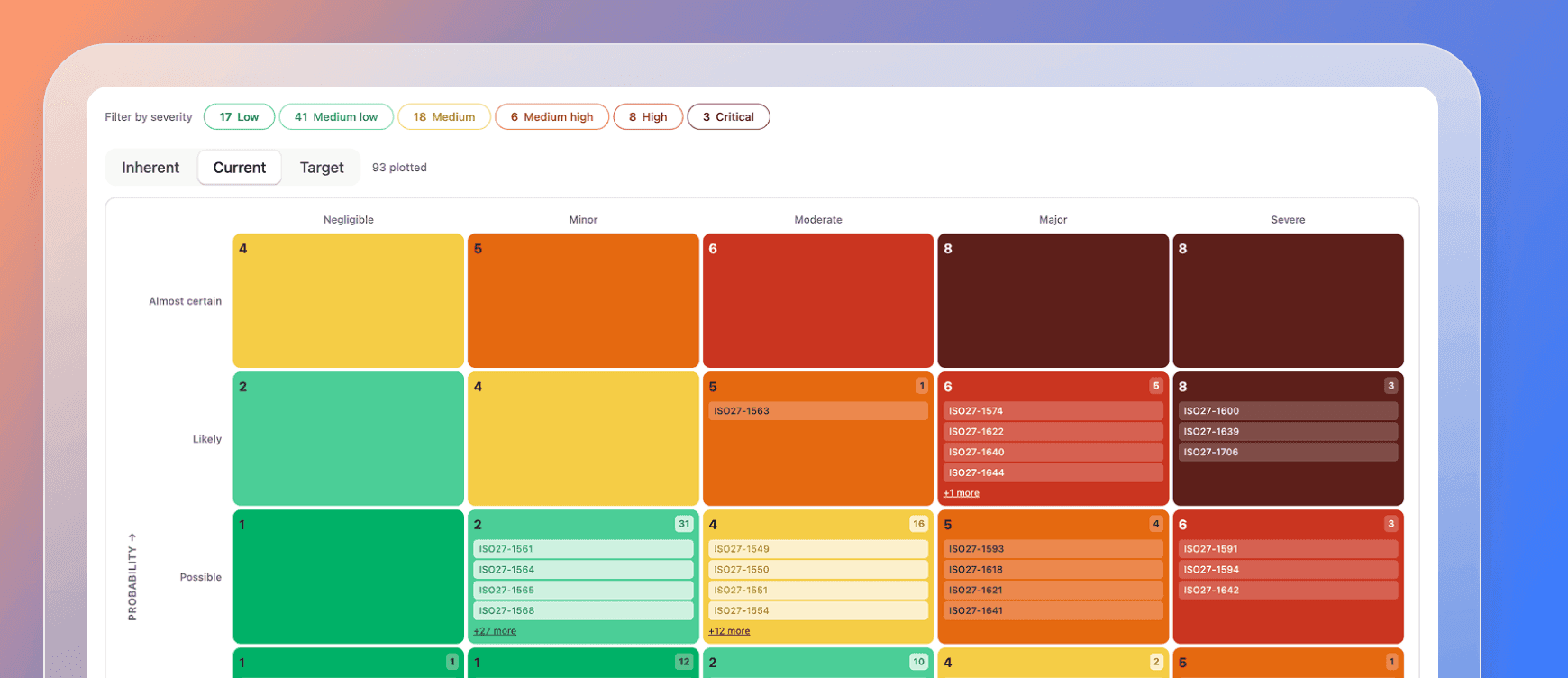Toggle the 41 Medium low severity filter

tap(336, 117)
